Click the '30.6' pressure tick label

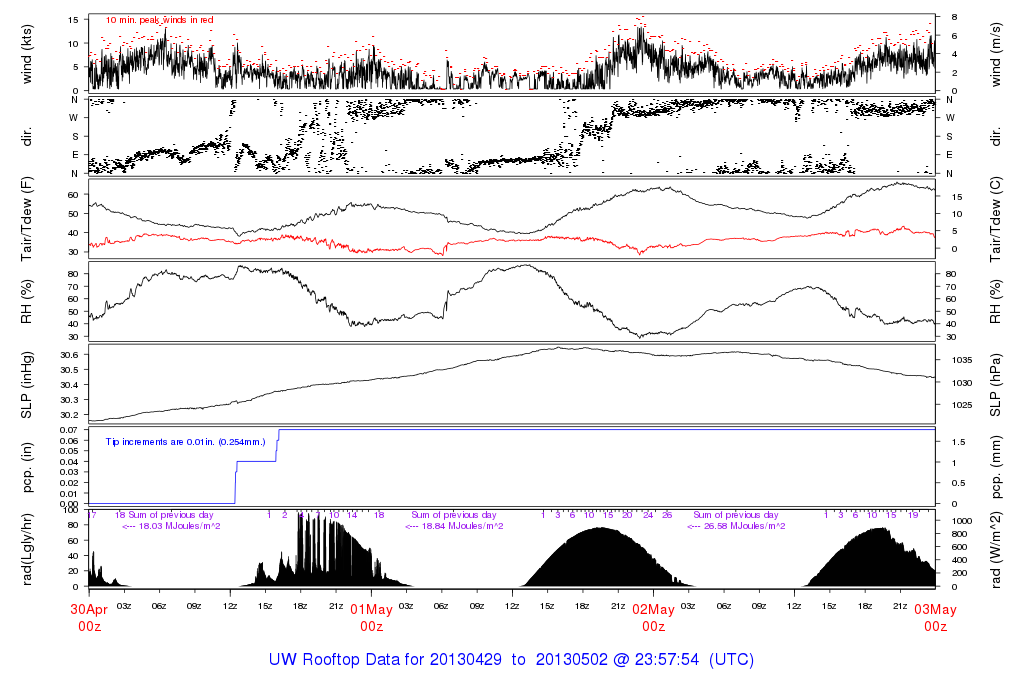pos(70,355)
